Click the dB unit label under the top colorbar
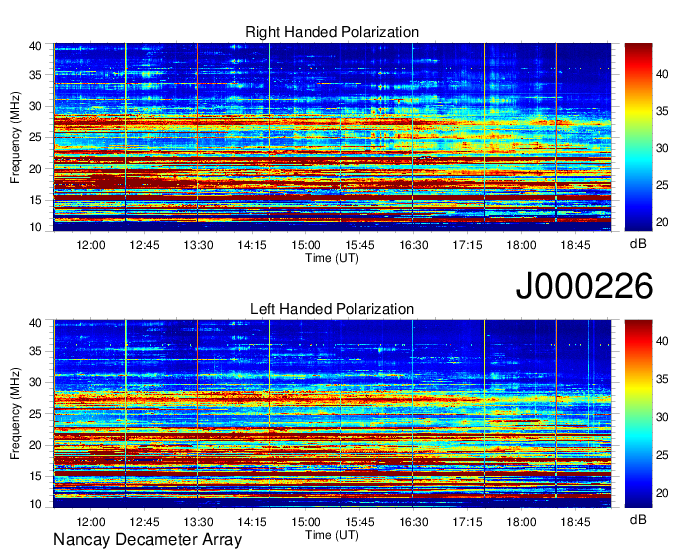680x552 pixels. [638, 244]
